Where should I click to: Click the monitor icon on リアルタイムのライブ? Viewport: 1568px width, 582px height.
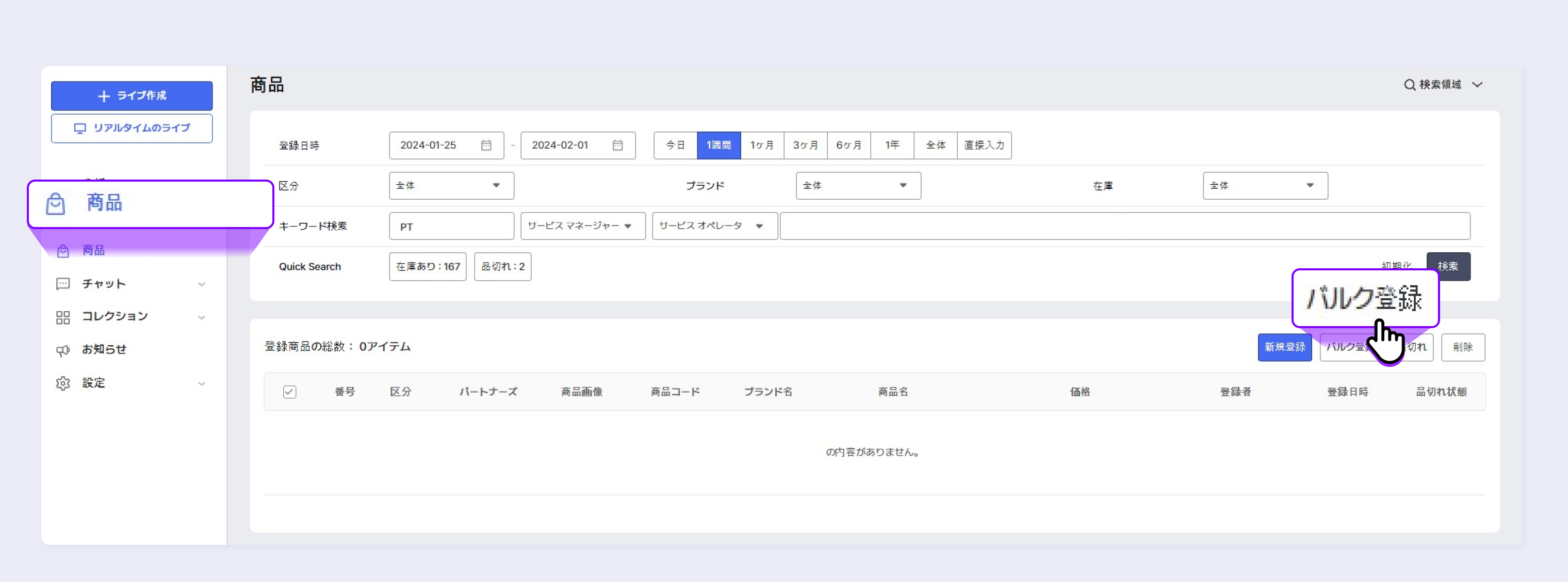[80, 128]
